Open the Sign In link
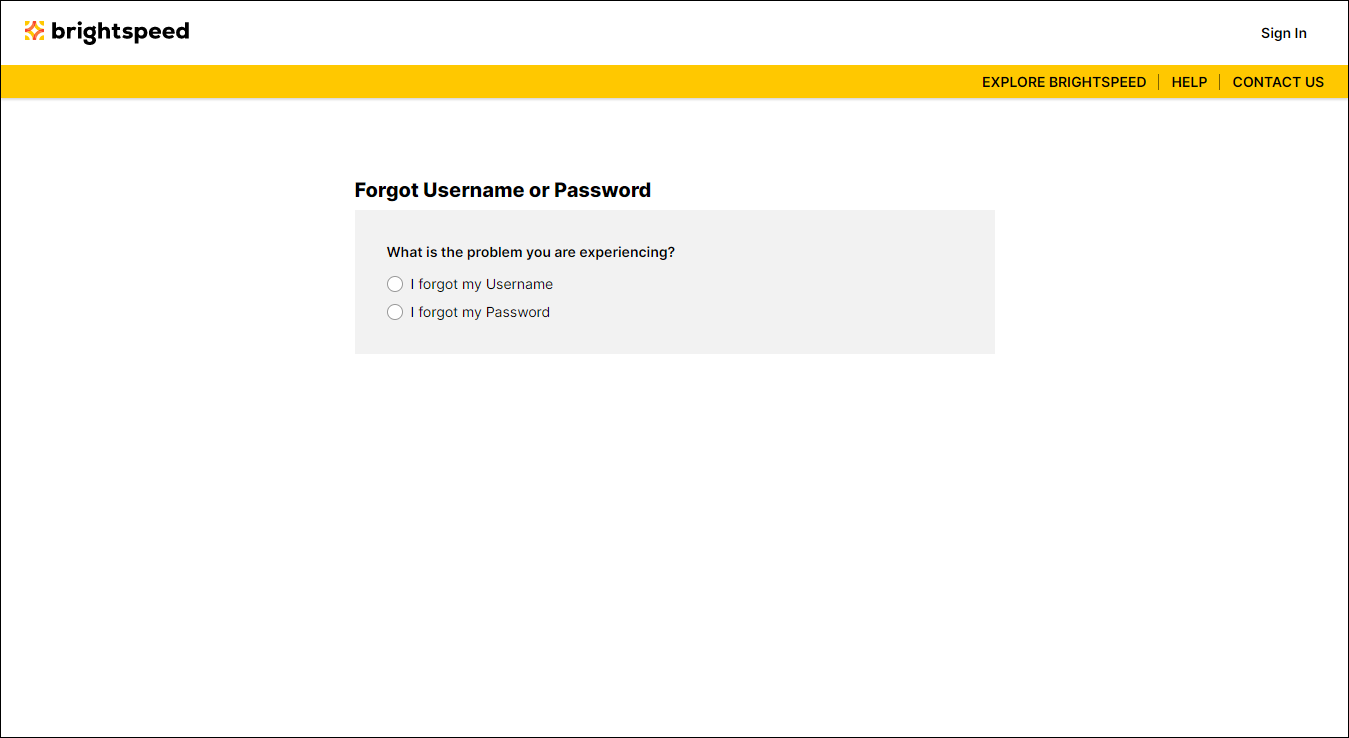Image resolution: width=1349 pixels, height=738 pixels. pyautogui.click(x=1283, y=33)
